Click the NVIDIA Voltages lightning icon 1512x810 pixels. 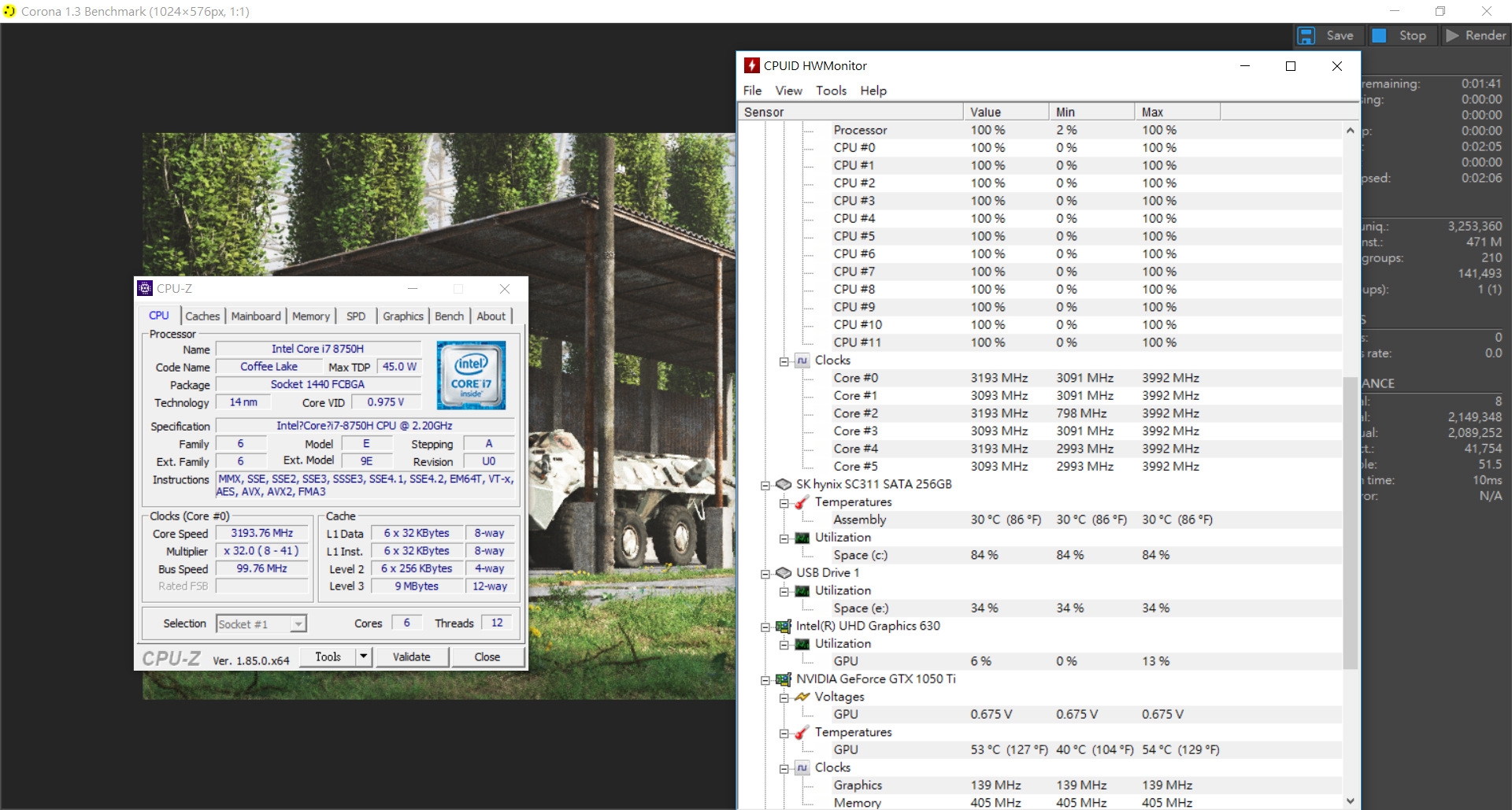pyautogui.click(x=802, y=697)
